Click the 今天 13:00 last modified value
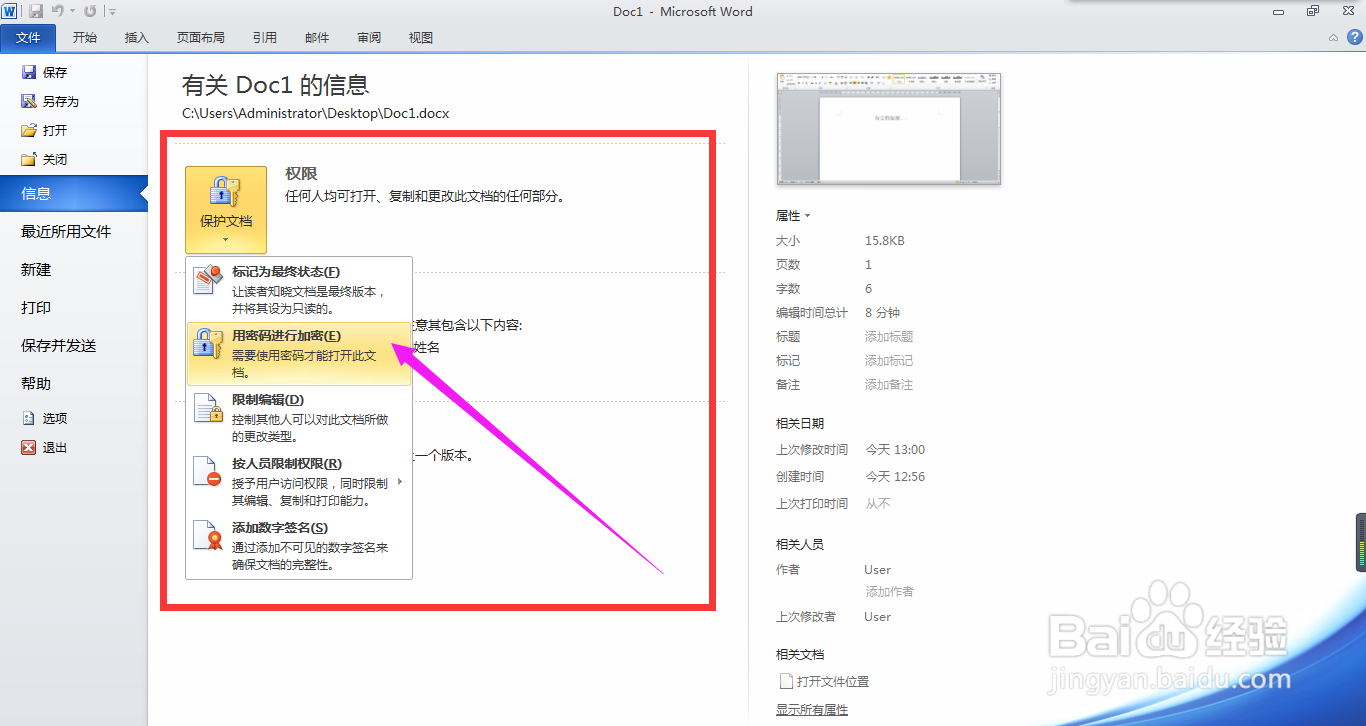 (x=895, y=450)
